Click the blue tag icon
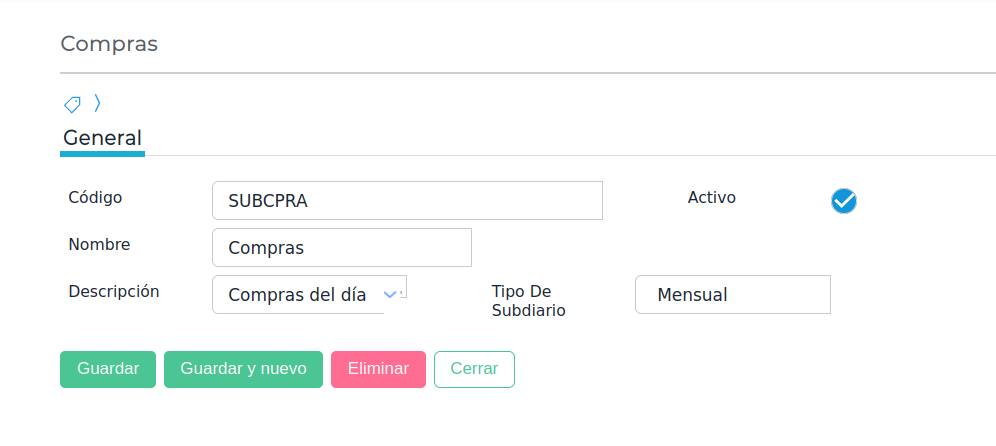This screenshot has height=446, width=996. 72,103
